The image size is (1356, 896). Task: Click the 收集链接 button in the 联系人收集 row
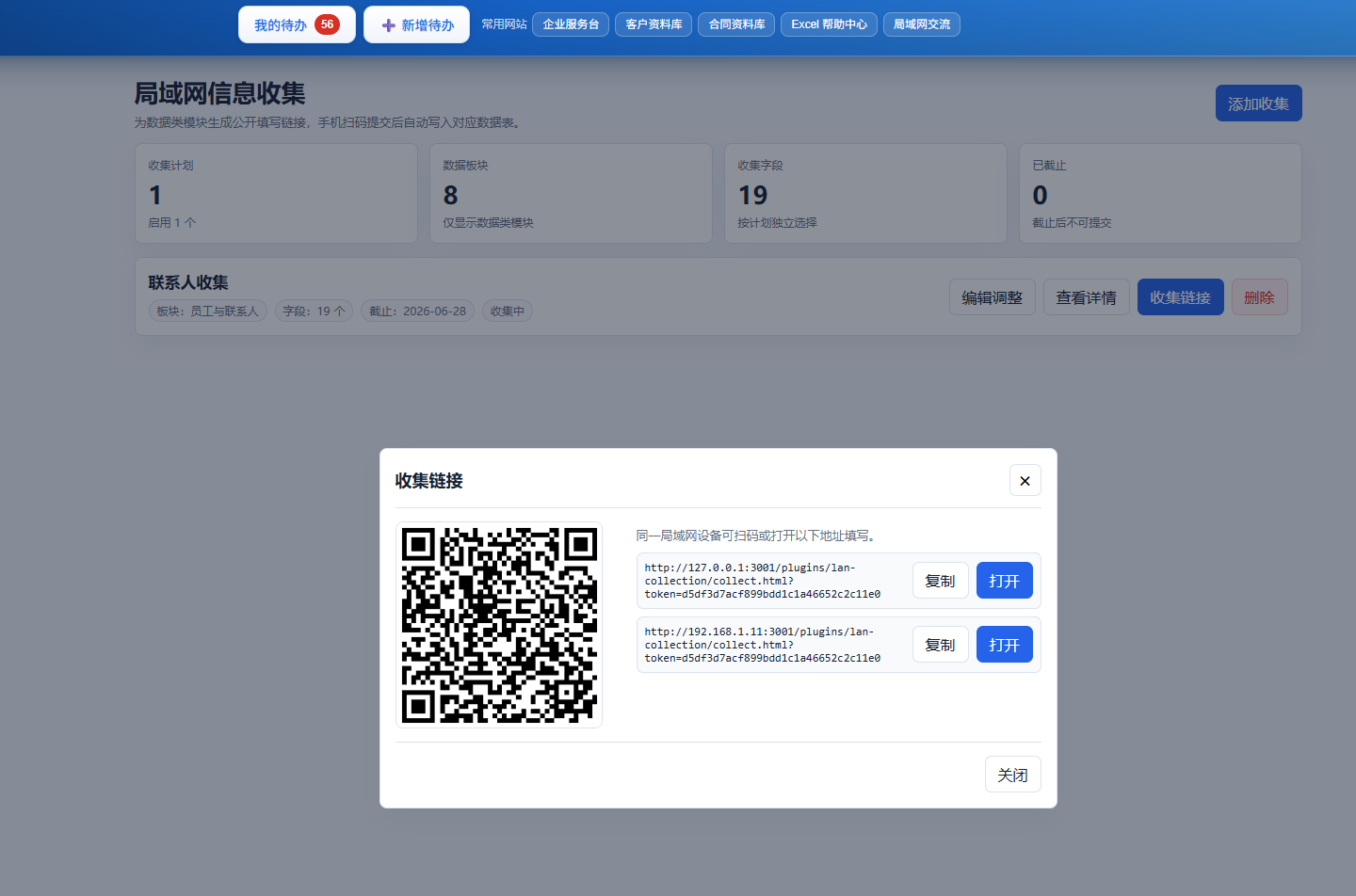(x=1181, y=297)
